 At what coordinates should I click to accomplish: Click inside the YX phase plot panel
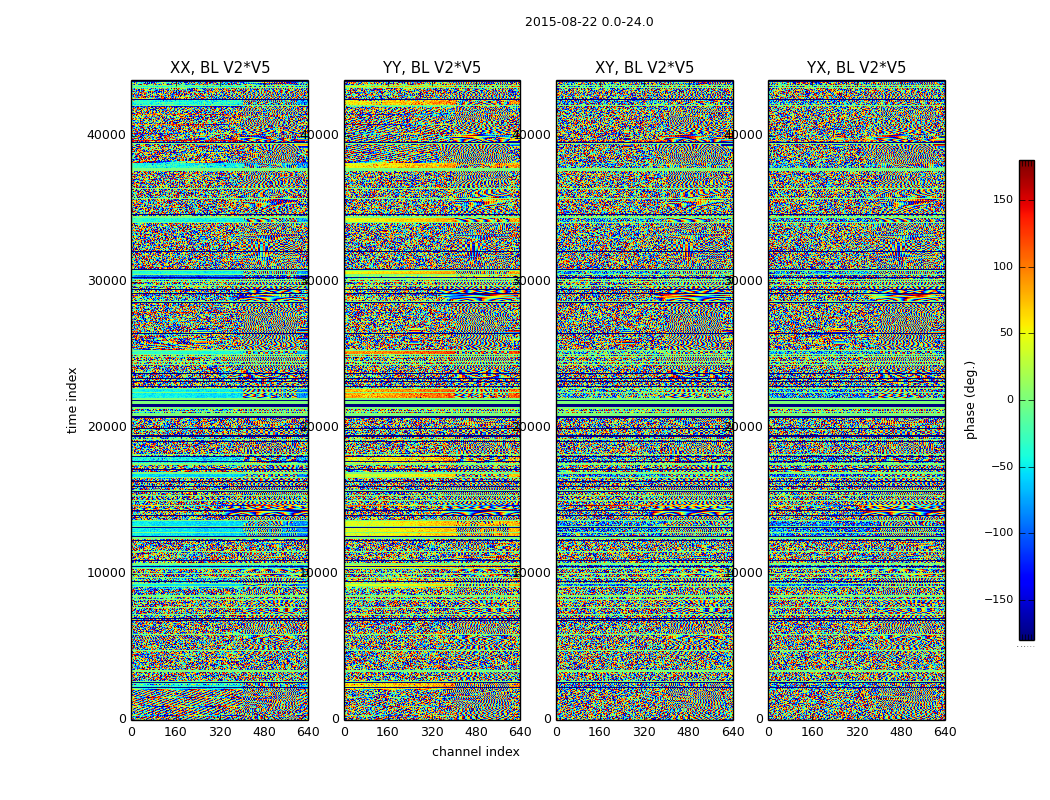coord(856,400)
